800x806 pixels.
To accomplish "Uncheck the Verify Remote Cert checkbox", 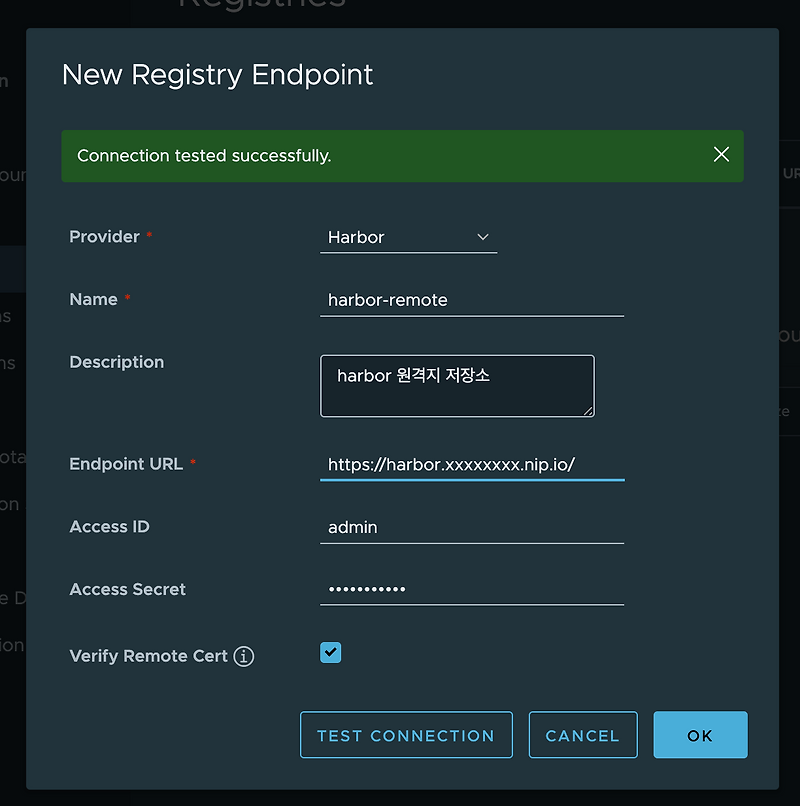I will (331, 653).
